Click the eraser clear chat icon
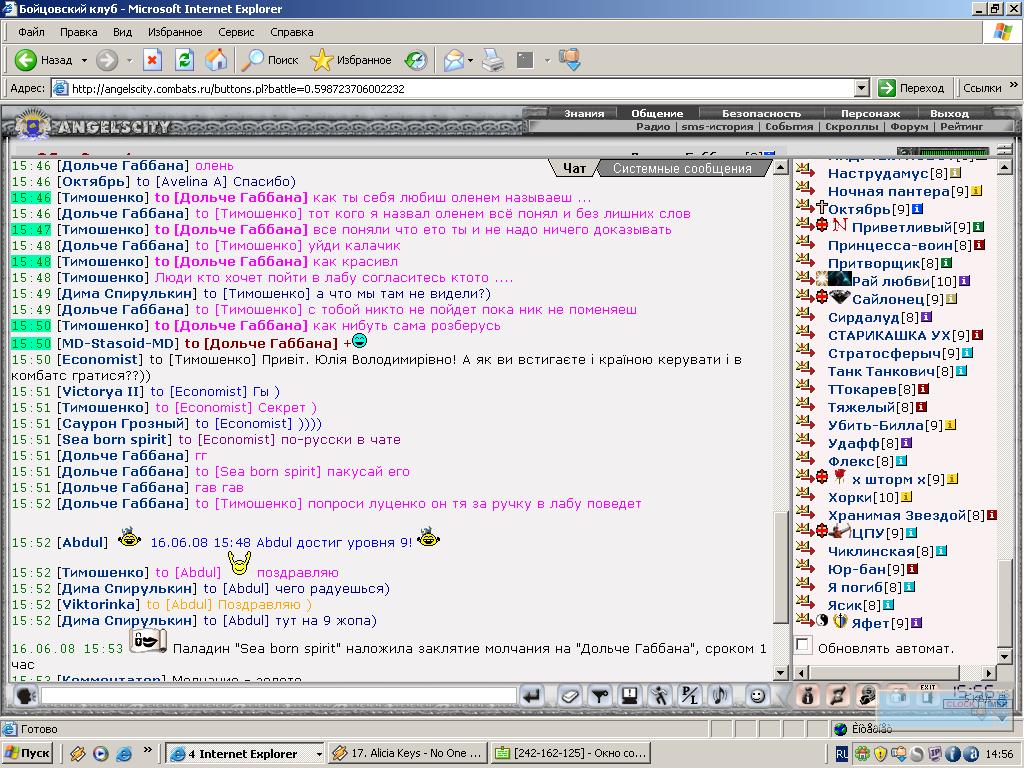 [569, 696]
